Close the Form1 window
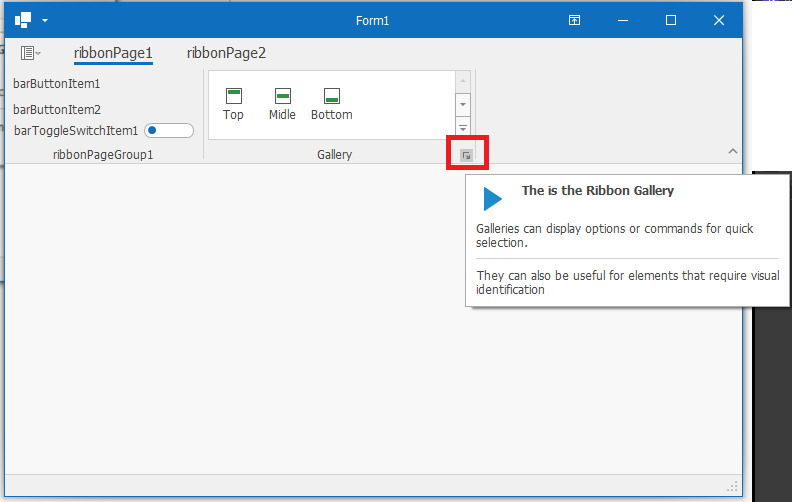Screen dimensions: 792x502 click(719, 20)
